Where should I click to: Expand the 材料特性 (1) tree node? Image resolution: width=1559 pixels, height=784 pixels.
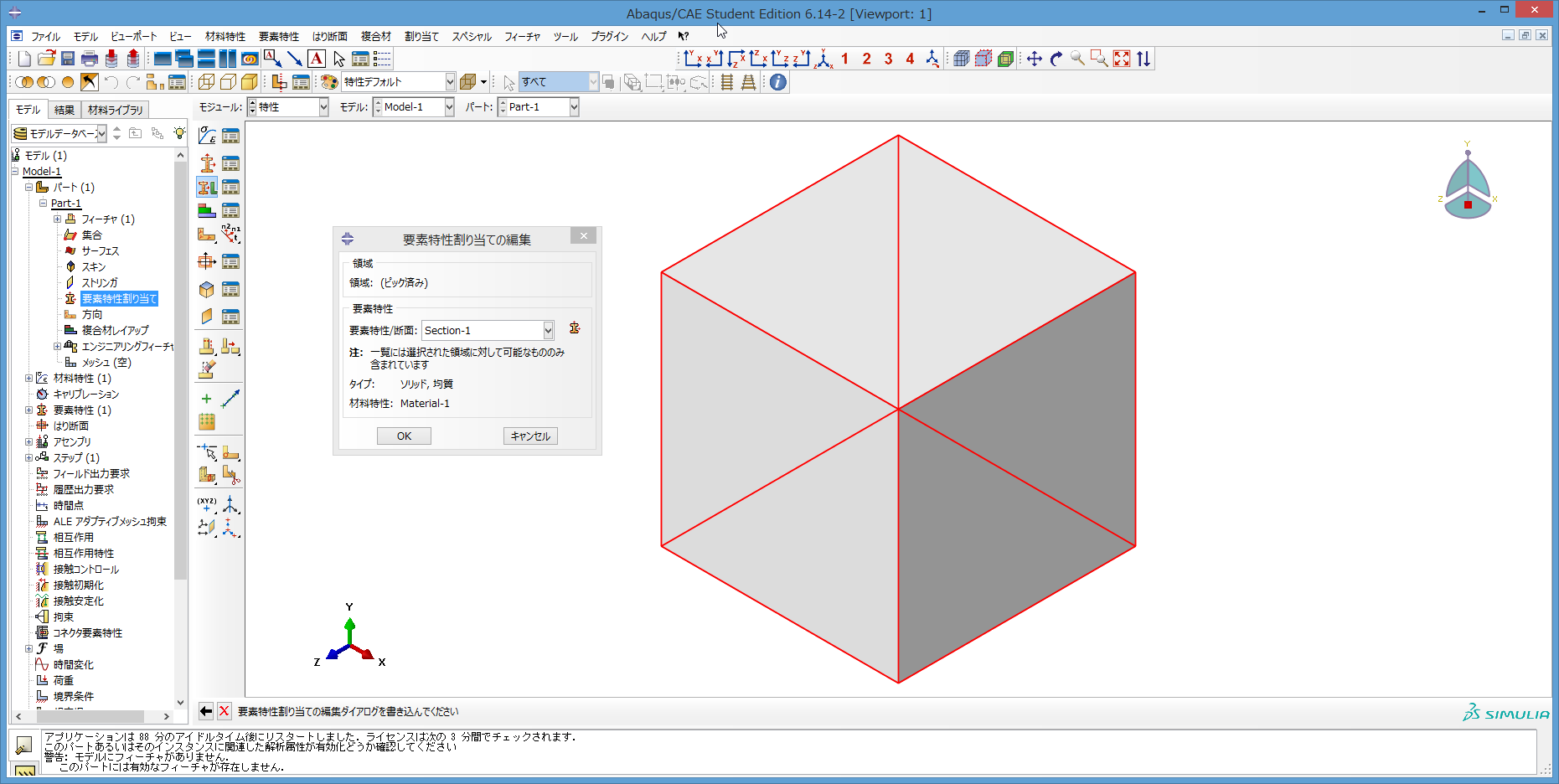[28, 379]
